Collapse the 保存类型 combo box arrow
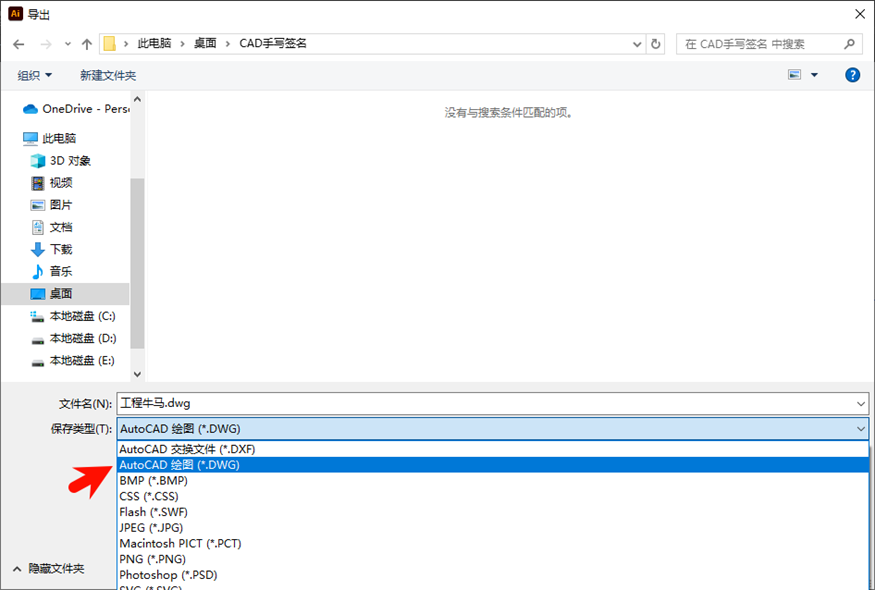This screenshot has height=590, width=875. click(x=860, y=429)
